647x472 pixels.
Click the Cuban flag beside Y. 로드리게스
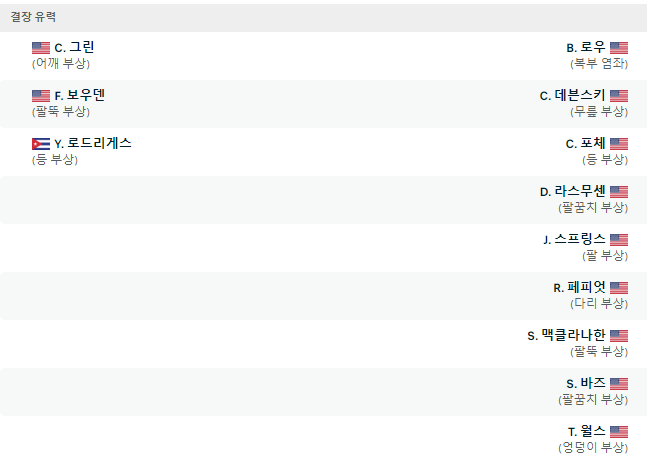pyautogui.click(x=41, y=144)
